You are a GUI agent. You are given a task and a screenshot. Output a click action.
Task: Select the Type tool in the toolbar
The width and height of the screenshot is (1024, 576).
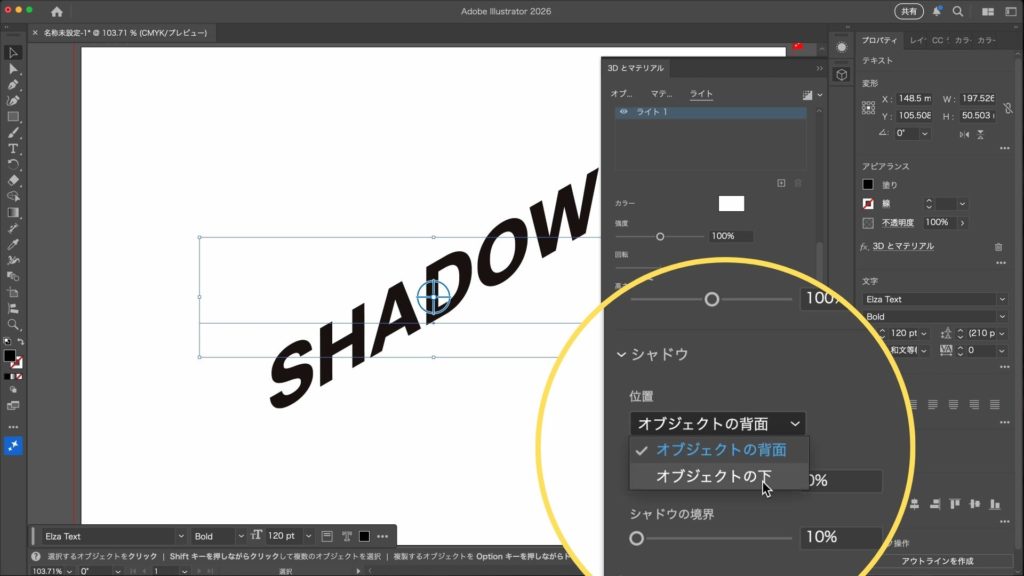click(13, 148)
